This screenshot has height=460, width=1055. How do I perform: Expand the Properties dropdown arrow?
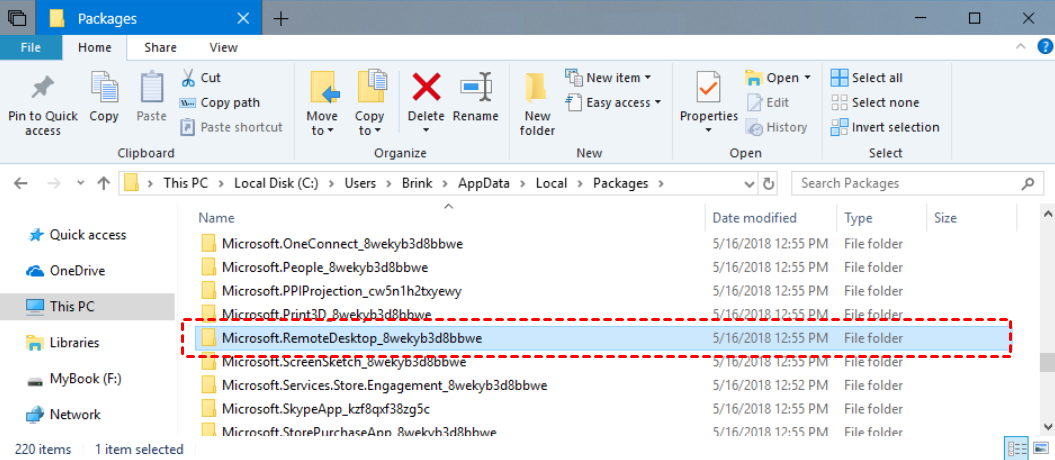pos(708,130)
